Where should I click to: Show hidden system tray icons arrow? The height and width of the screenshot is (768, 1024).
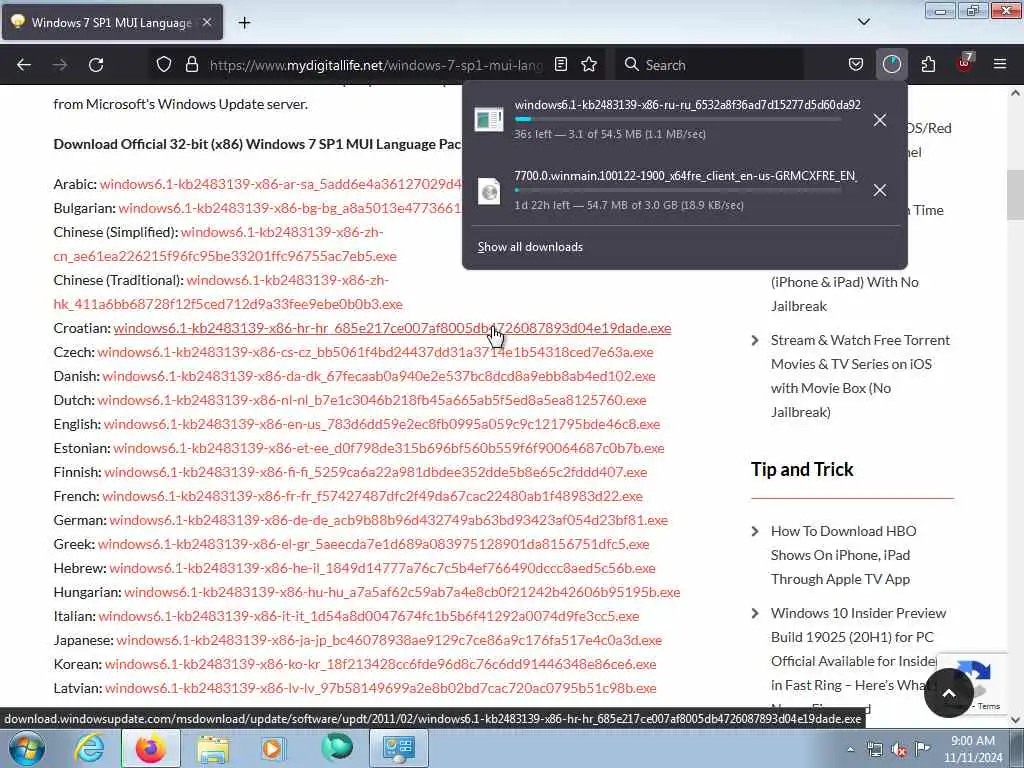[850, 749]
